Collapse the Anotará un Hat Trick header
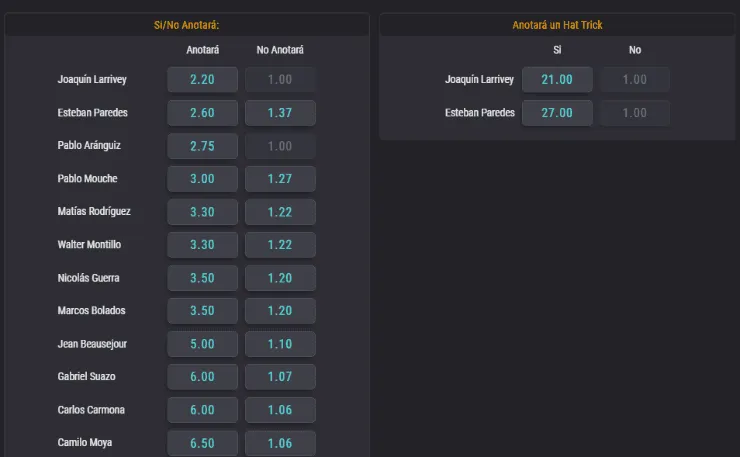This screenshot has width=740, height=457. 557,25
